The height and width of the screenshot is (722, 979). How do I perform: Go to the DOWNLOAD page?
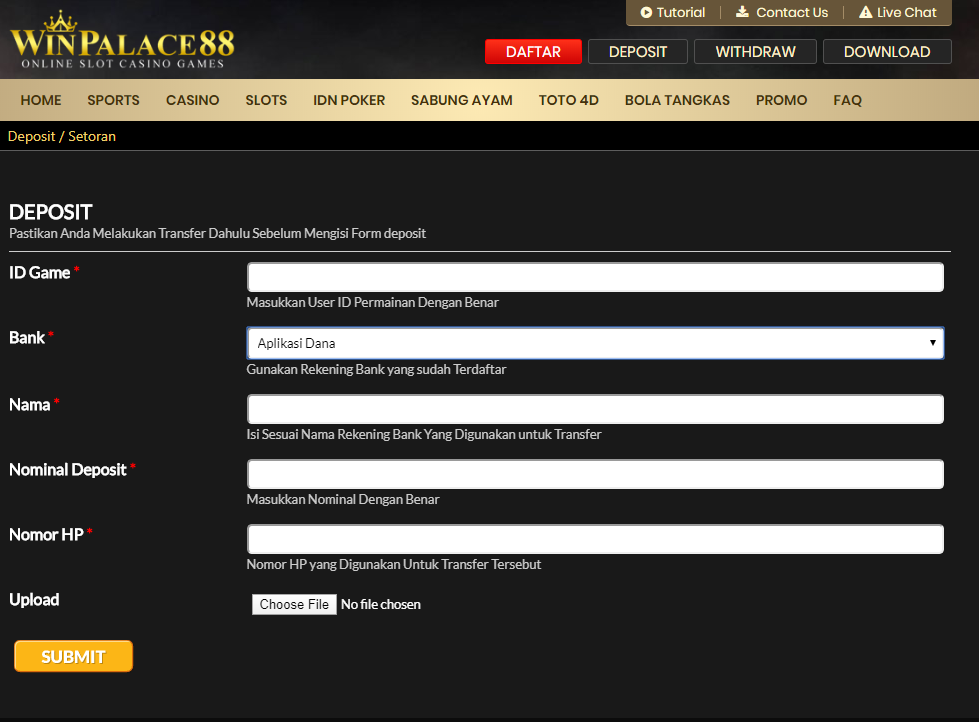887,52
